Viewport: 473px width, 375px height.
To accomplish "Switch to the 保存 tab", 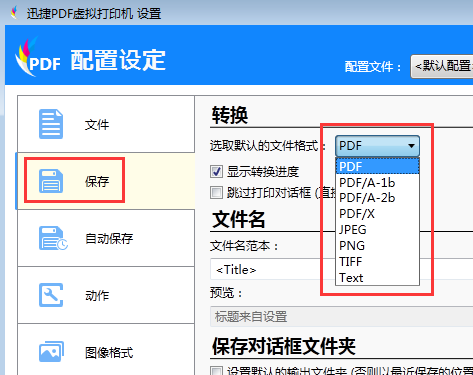I will click(106, 181).
